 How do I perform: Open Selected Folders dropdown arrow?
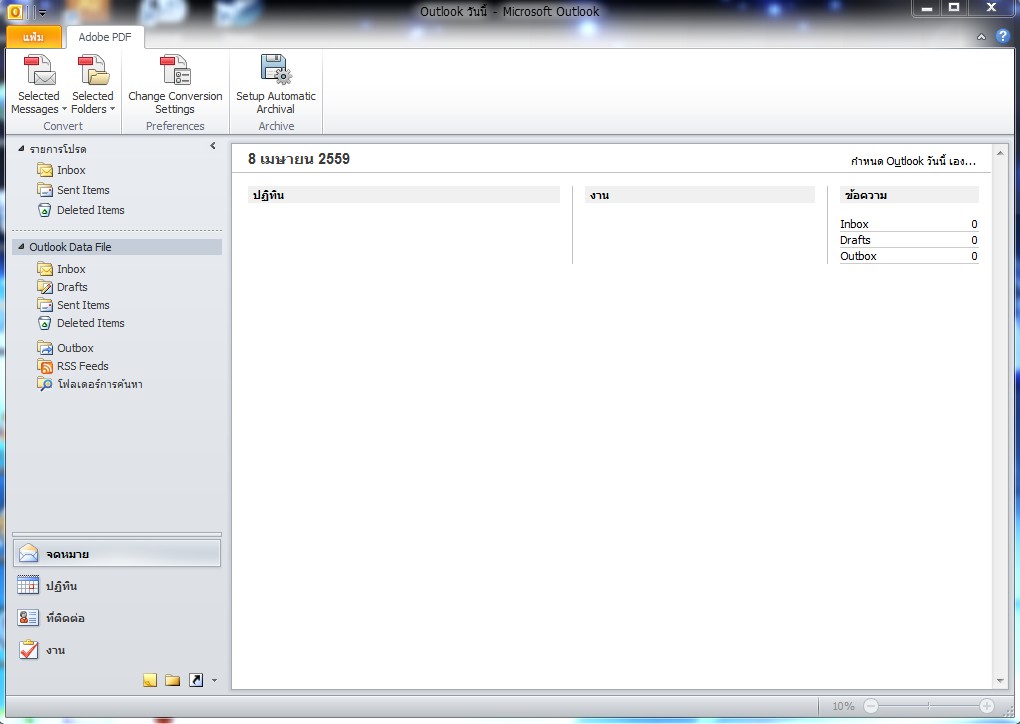pyautogui.click(x=113, y=109)
